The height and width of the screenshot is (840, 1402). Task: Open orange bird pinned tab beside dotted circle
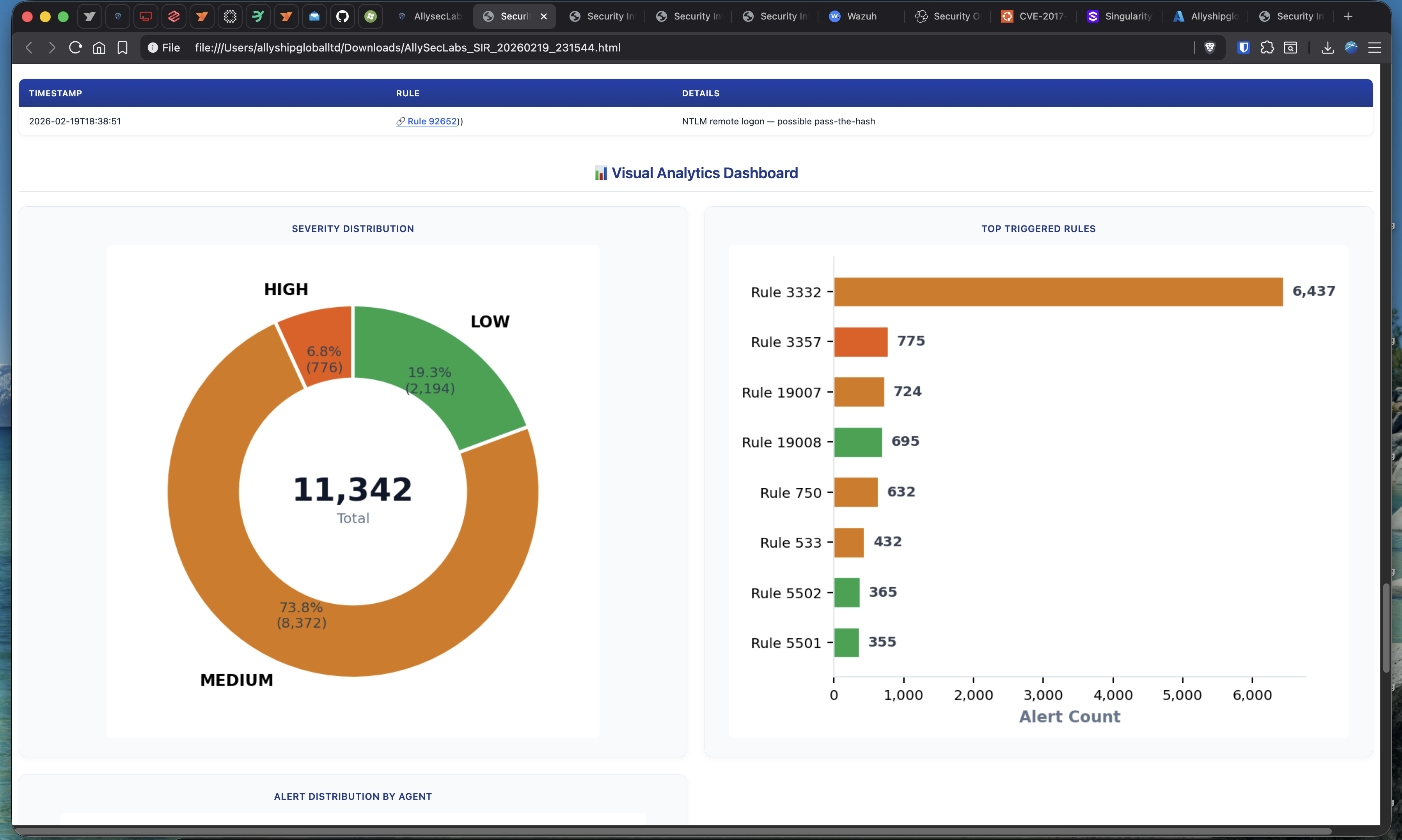(202, 16)
